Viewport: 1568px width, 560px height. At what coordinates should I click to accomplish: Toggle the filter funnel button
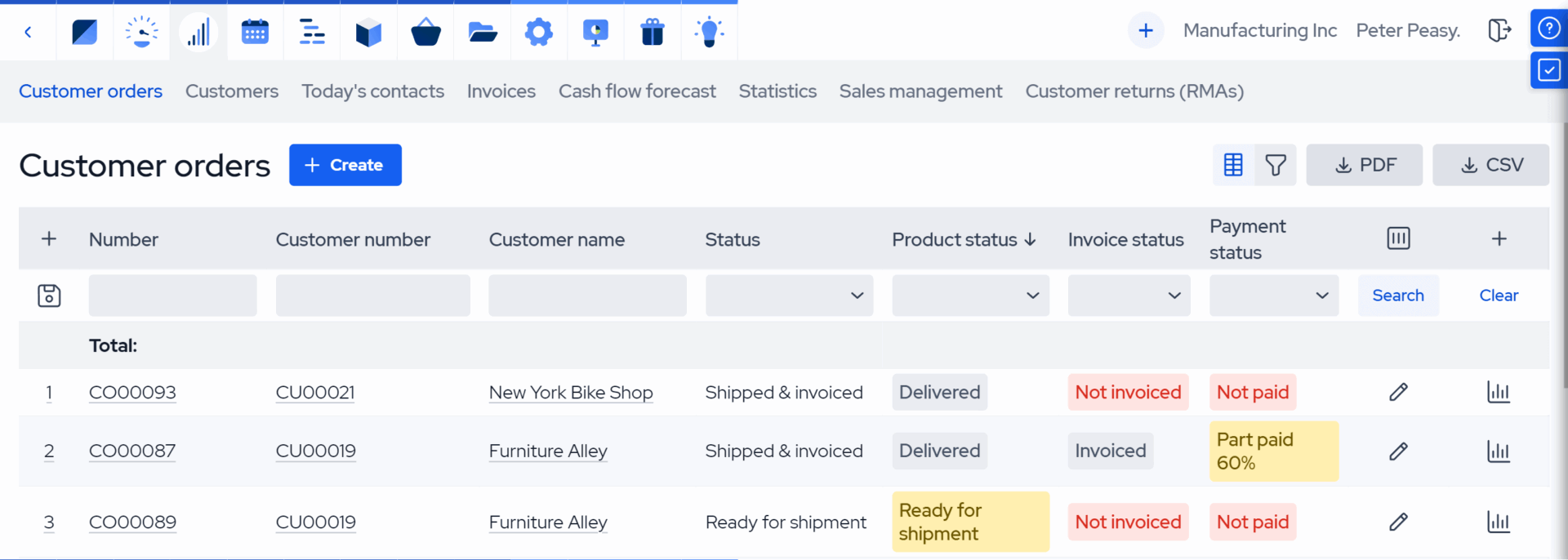1276,165
